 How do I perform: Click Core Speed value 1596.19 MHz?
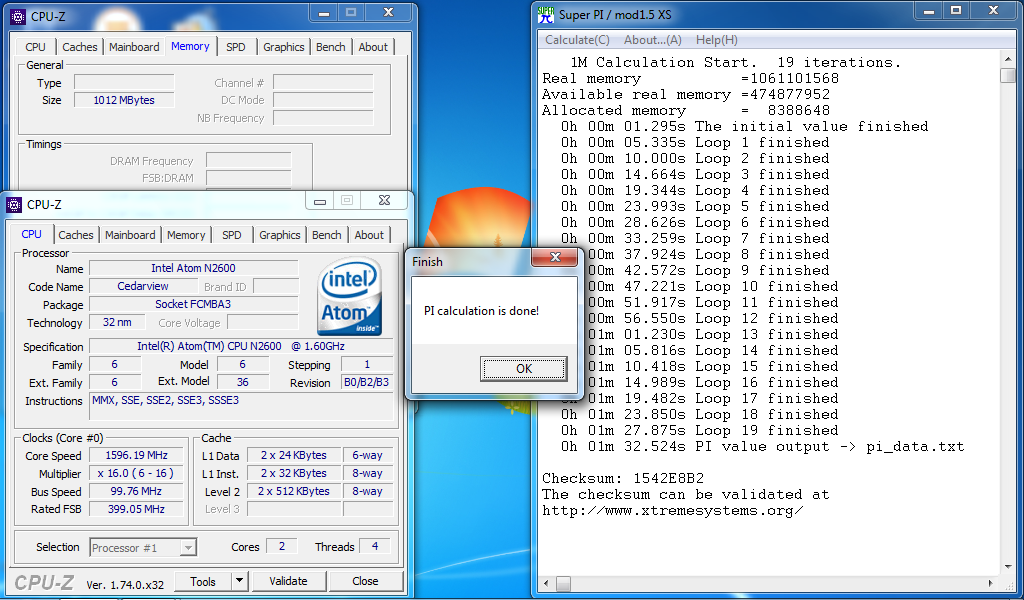(136, 456)
